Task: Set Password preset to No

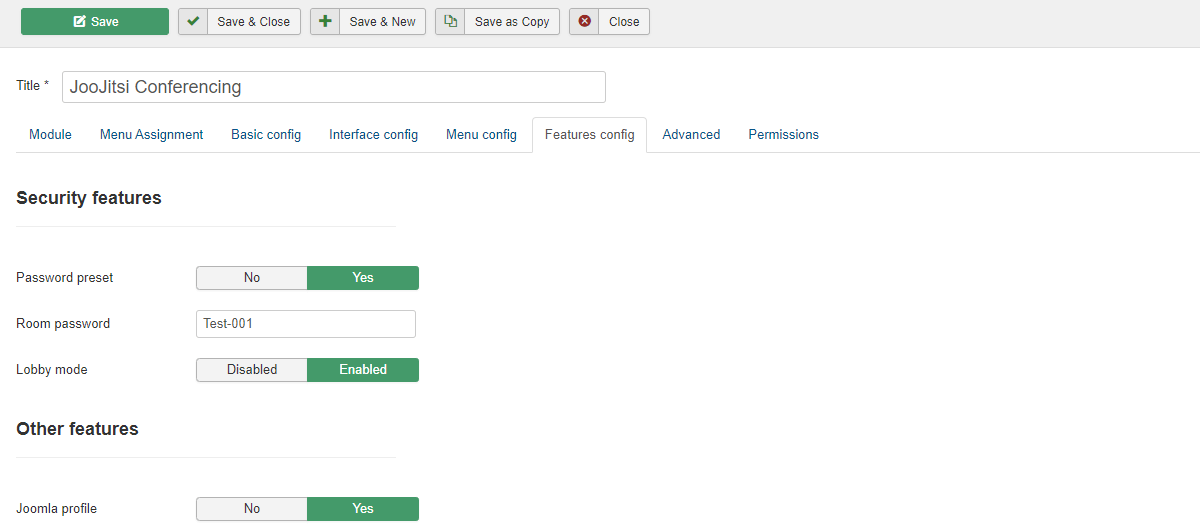Action: pyautogui.click(x=251, y=278)
